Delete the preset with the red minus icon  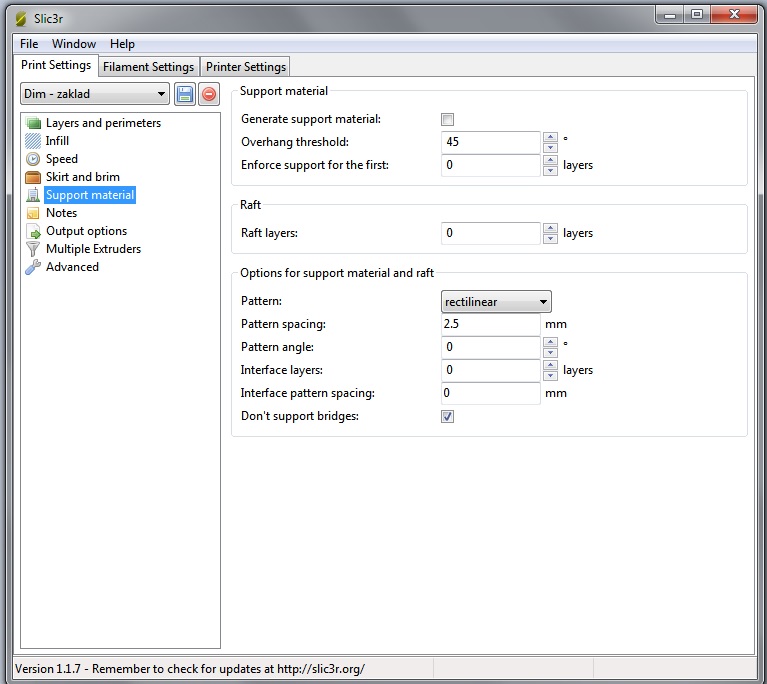pyautogui.click(x=209, y=94)
